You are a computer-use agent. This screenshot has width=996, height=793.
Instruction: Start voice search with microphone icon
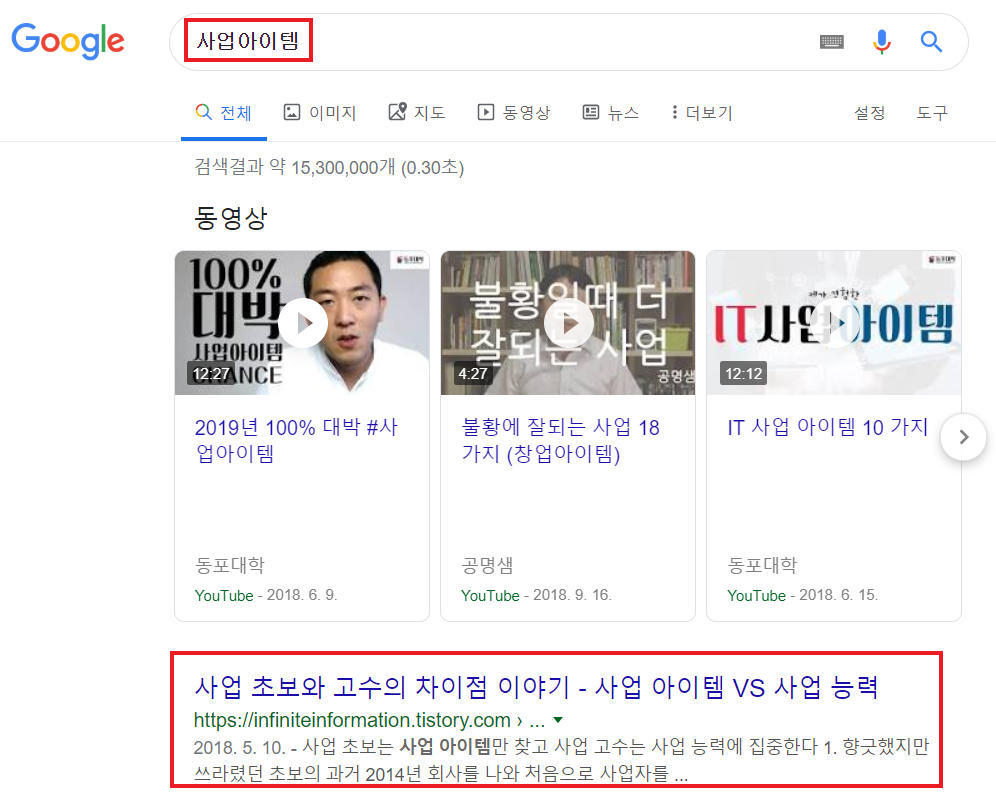[x=881, y=42]
